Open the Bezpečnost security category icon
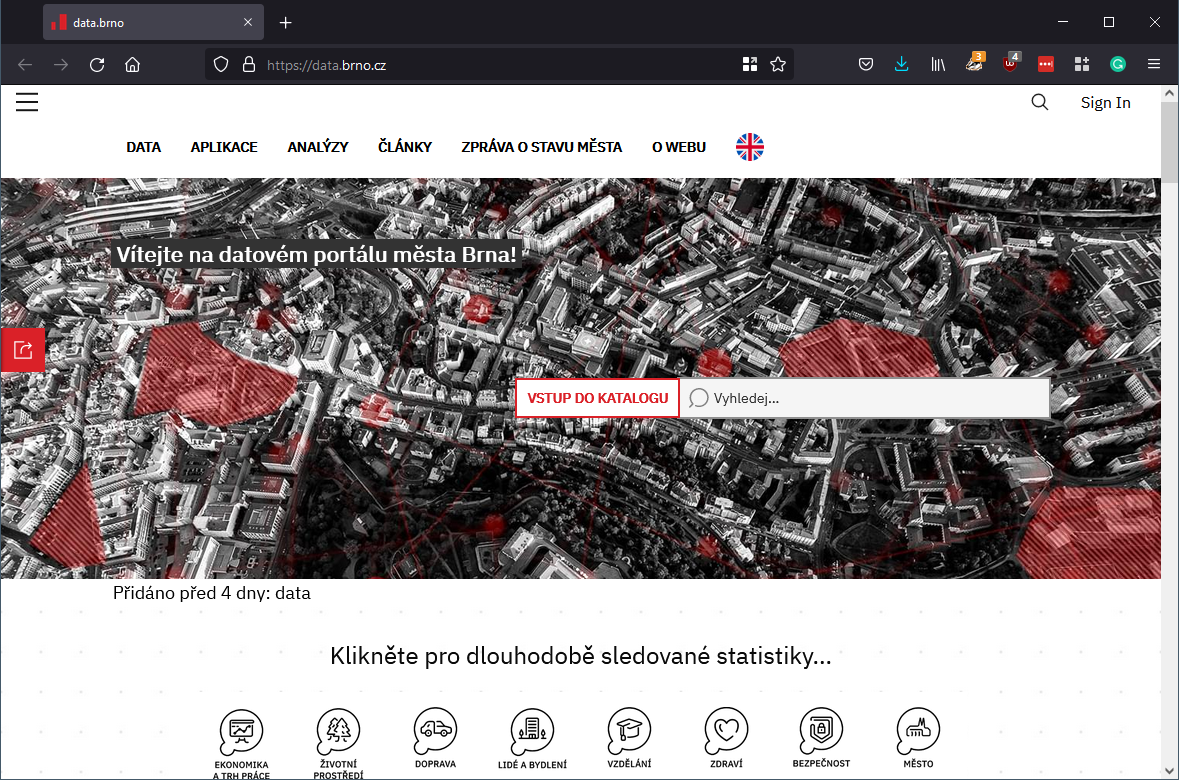This screenshot has width=1179, height=780. pos(821,733)
